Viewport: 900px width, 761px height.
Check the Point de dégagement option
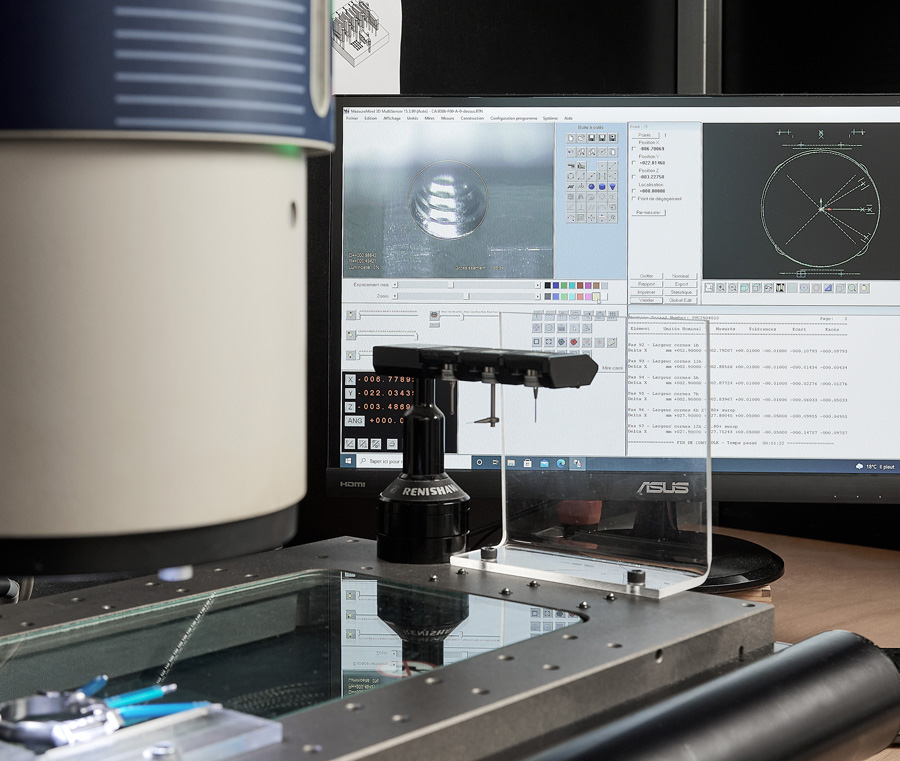pyautogui.click(x=634, y=198)
